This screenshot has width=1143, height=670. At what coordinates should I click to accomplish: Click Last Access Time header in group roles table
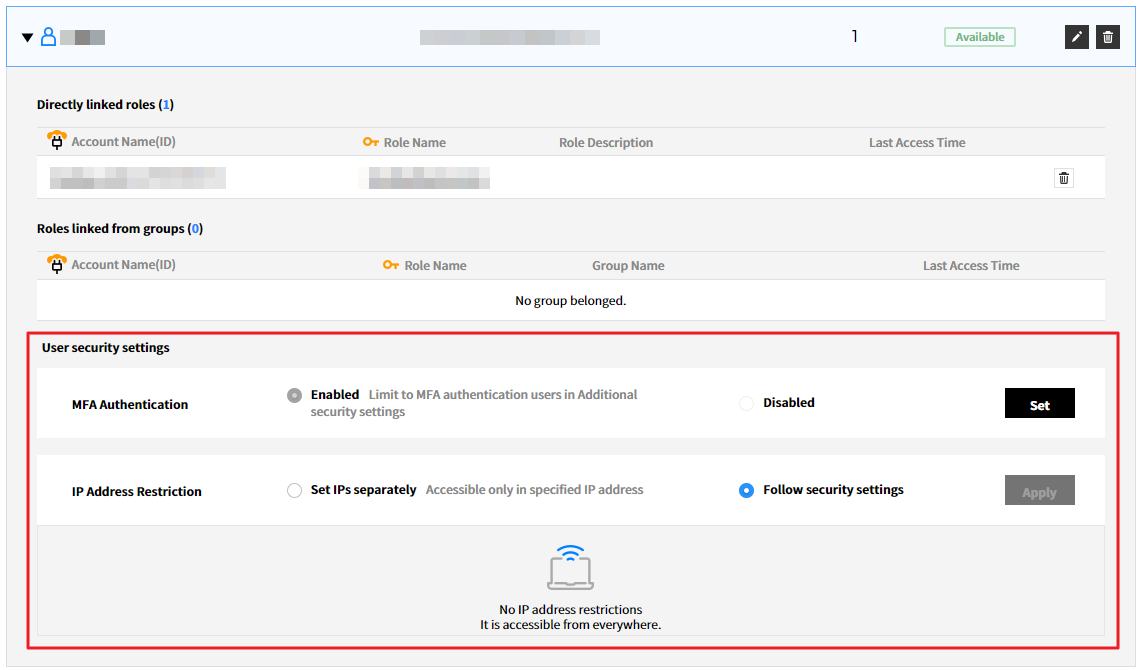970,265
